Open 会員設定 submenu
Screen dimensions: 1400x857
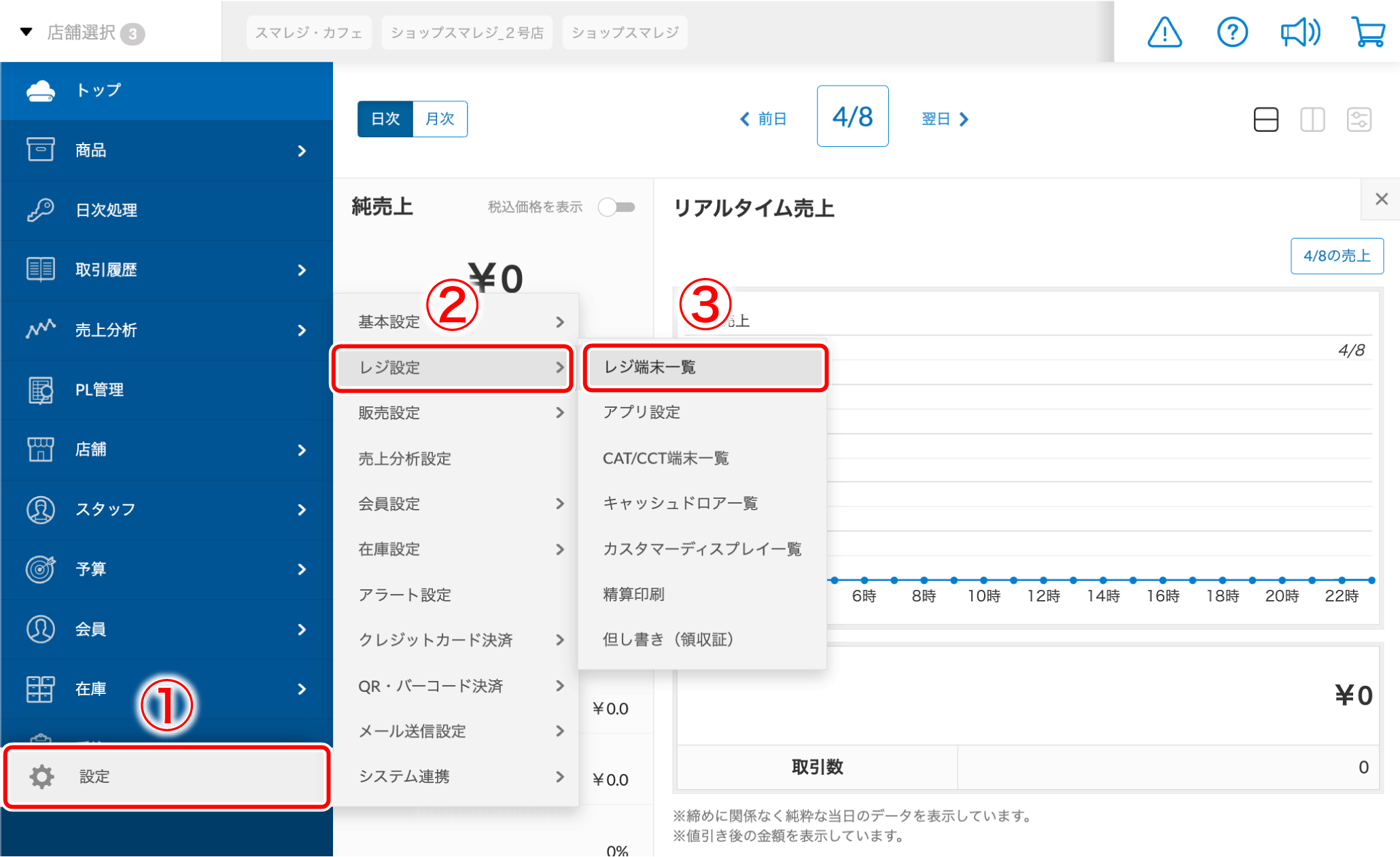[456, 504]
